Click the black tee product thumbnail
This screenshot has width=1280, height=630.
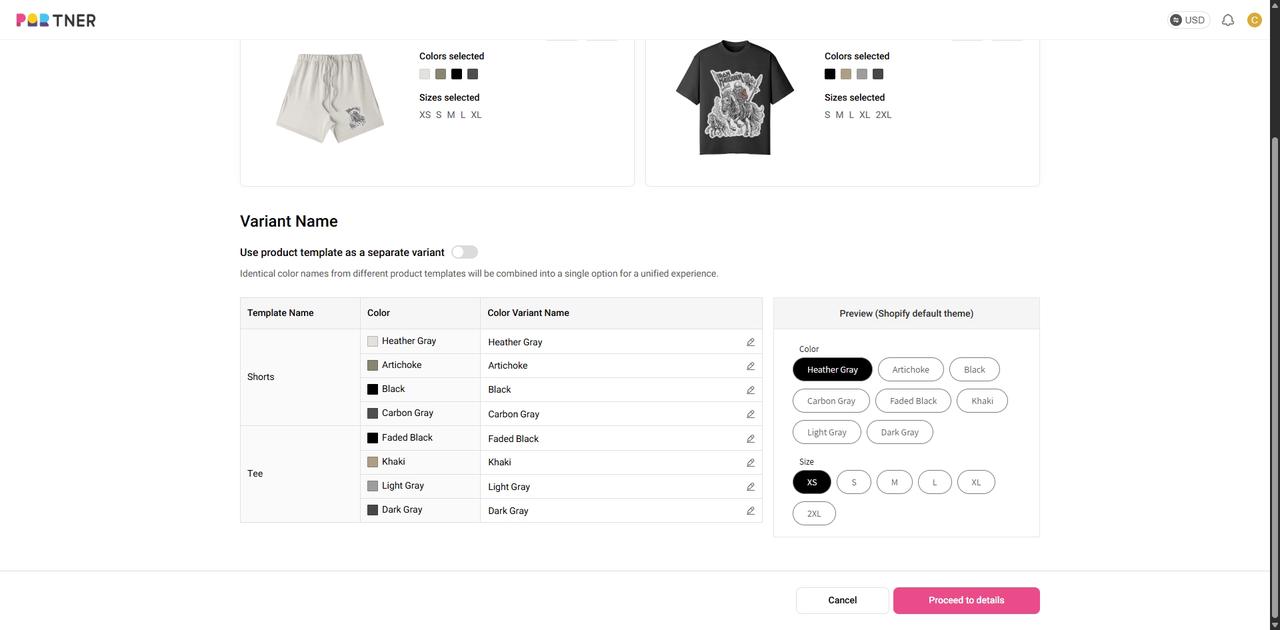click(734, 97)
